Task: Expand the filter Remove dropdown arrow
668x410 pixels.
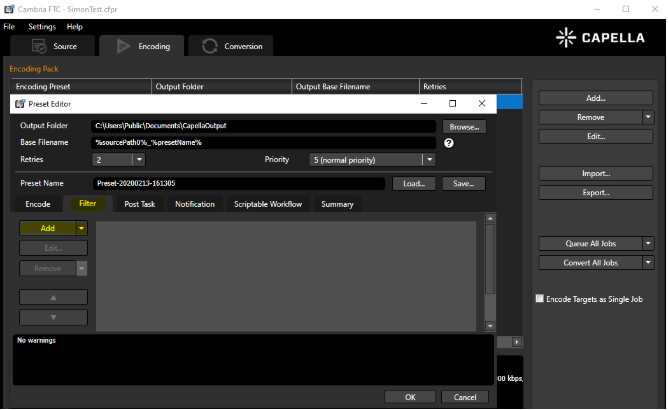Action: click(81, 269)
